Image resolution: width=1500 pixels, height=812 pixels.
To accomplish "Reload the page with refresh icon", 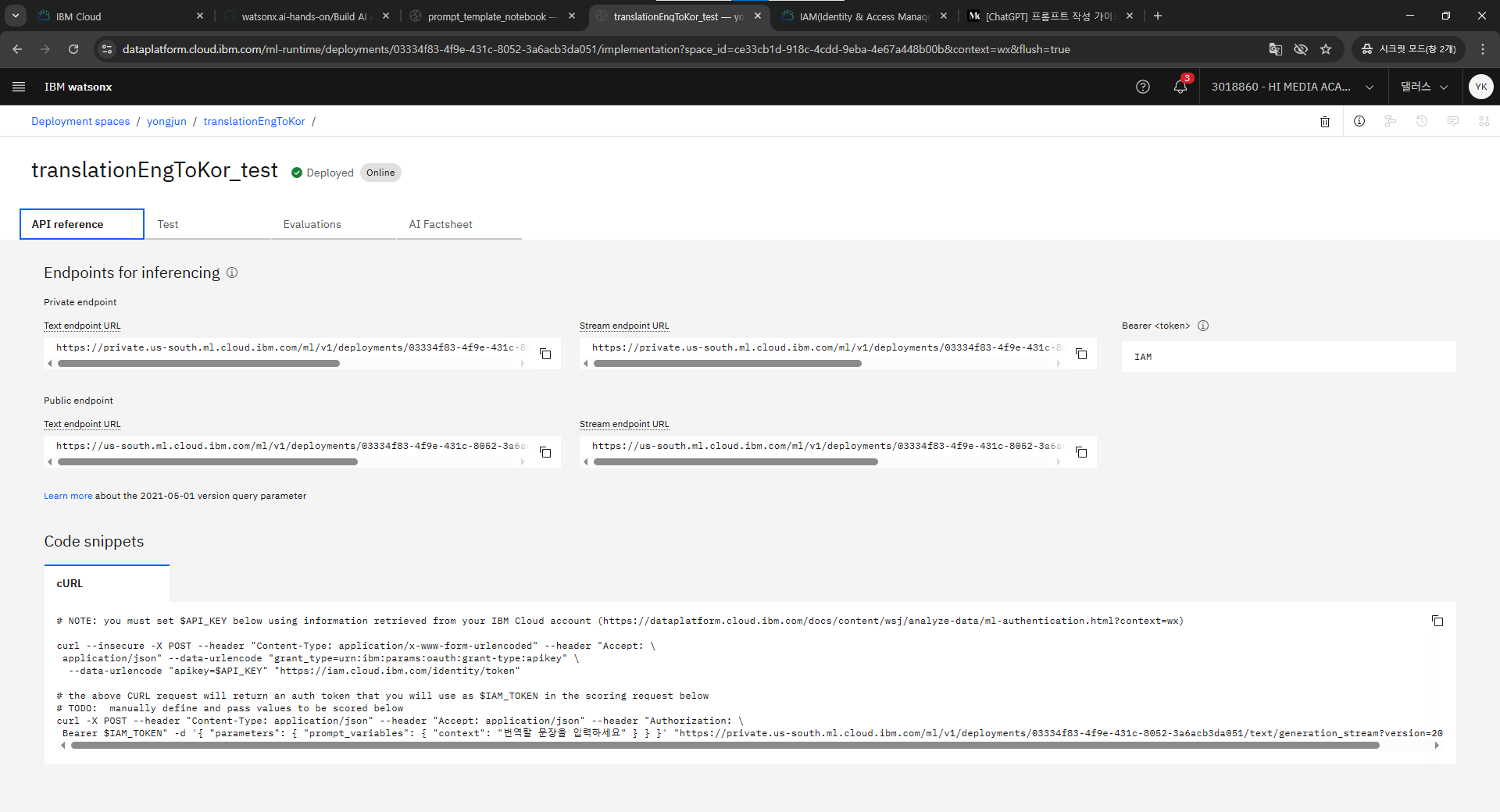I will (73, 49).
